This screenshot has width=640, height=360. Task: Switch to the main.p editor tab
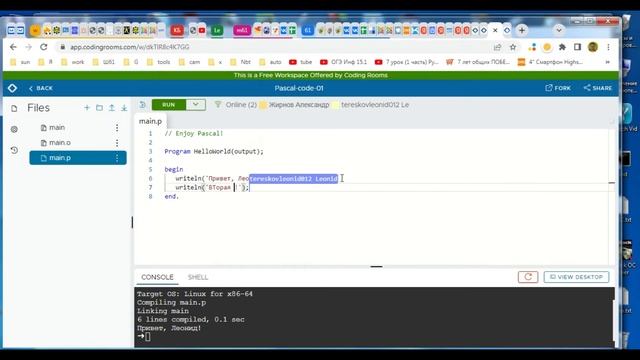click(x=150, y=121)
